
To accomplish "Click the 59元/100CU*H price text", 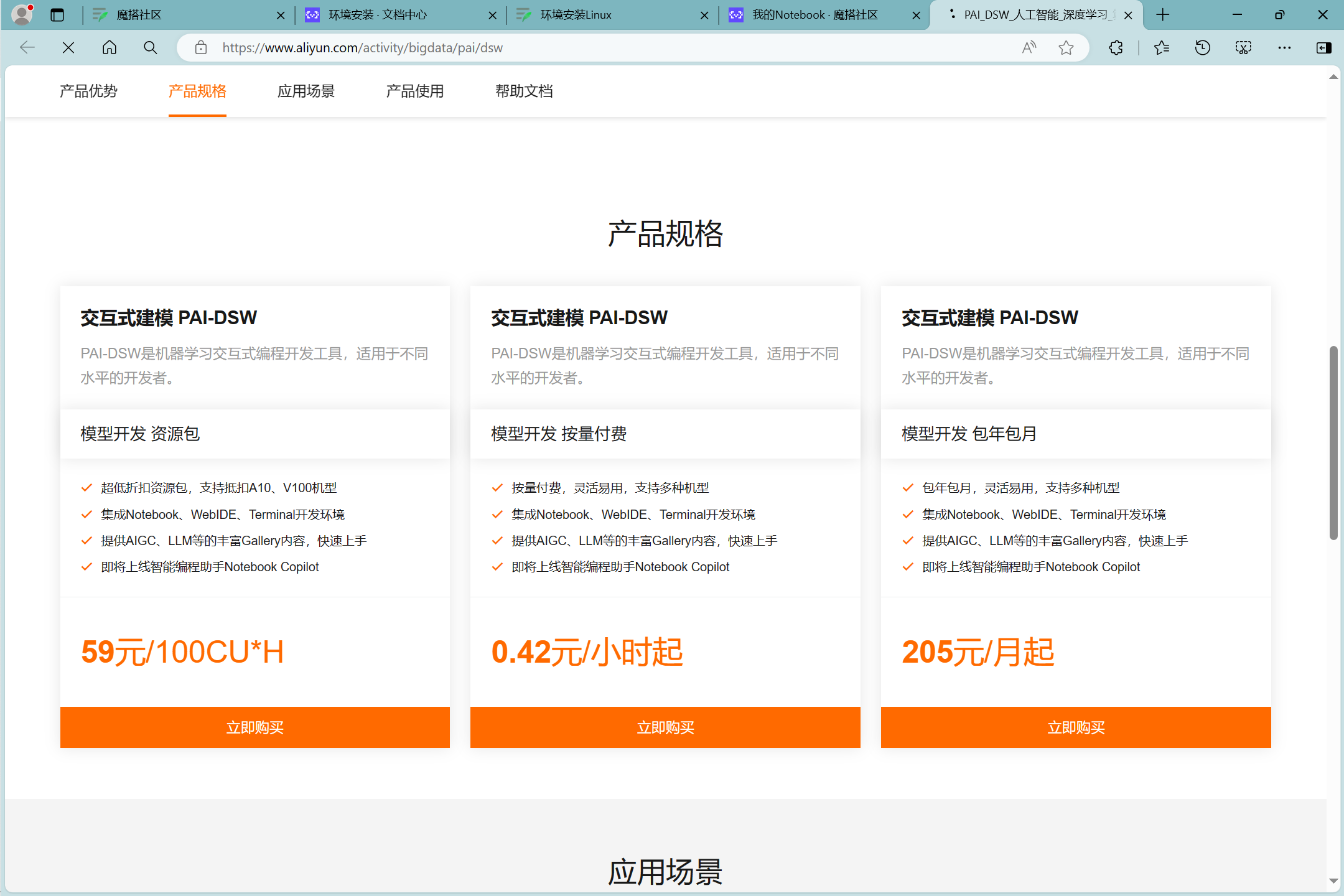I will (x=183, y=652).
